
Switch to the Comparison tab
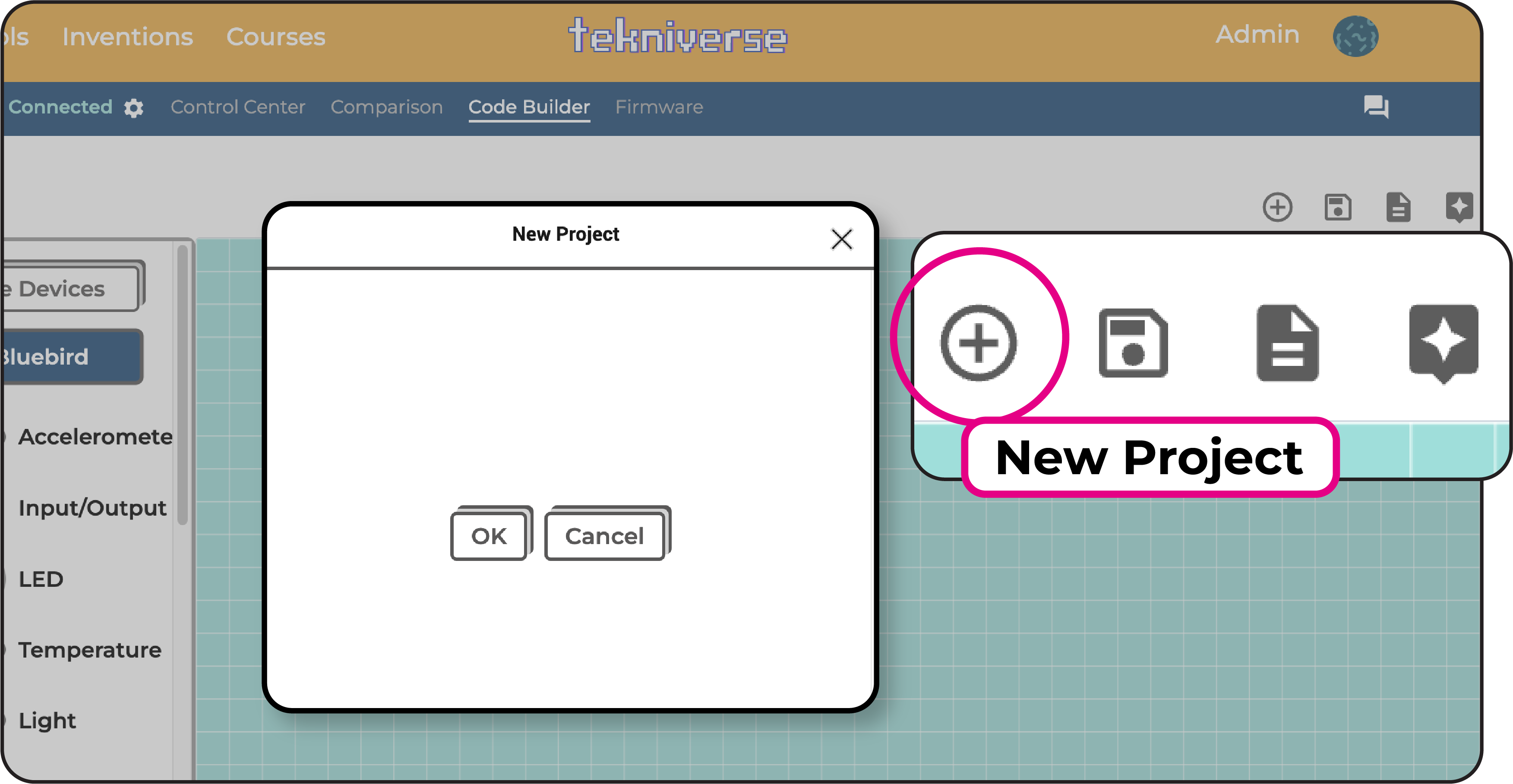386,107
